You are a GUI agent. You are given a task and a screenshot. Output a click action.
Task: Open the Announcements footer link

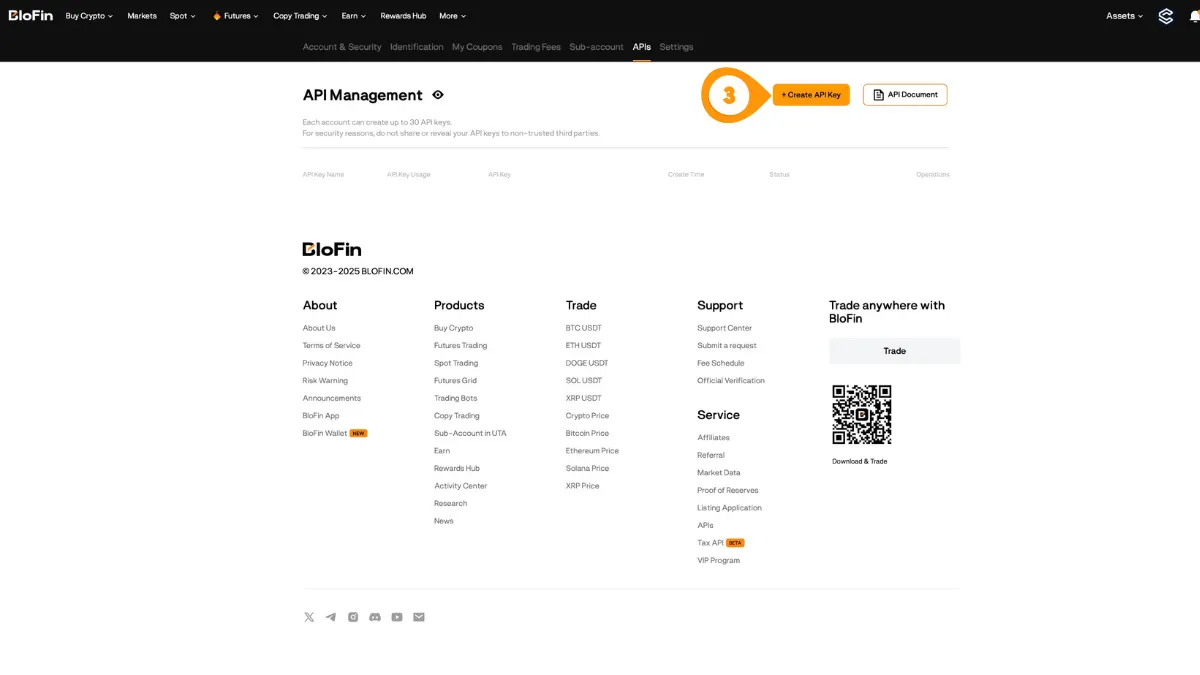(332, 398)
